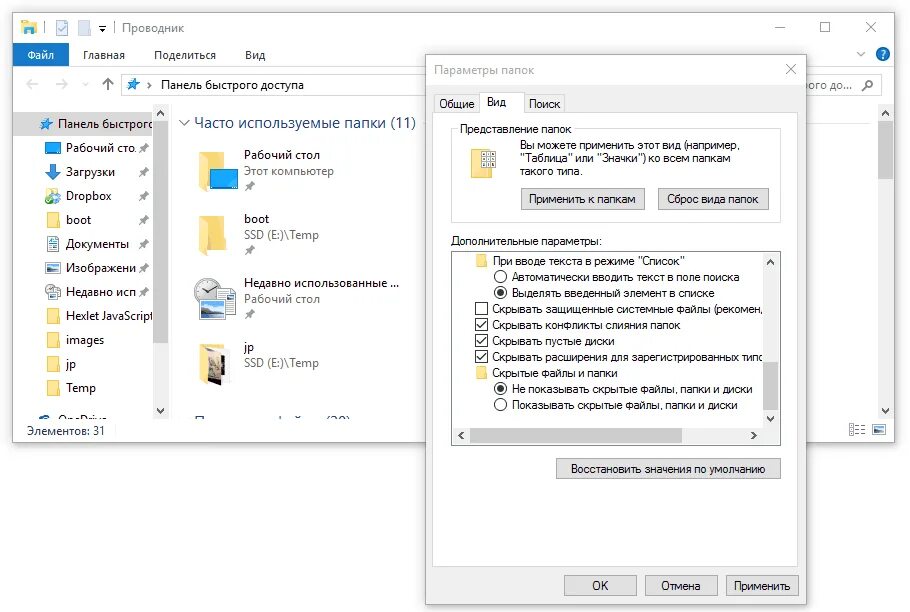Switch to the Поделиться ribbon tab
Viewport: 910px width, 612px height.
(x=185, y=55)
